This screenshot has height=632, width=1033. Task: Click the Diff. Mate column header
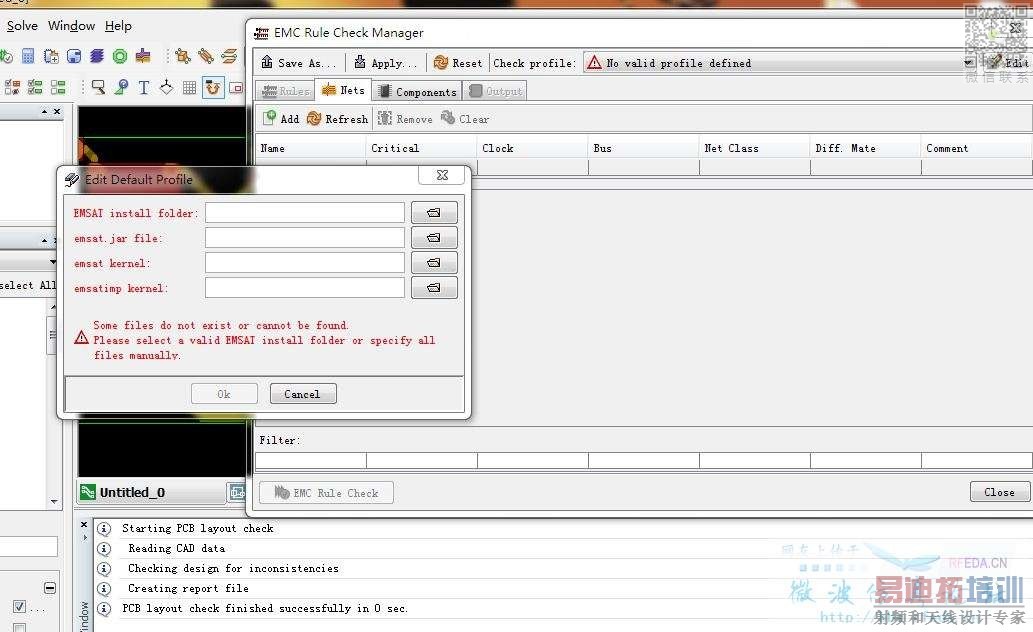coord(866,148)
